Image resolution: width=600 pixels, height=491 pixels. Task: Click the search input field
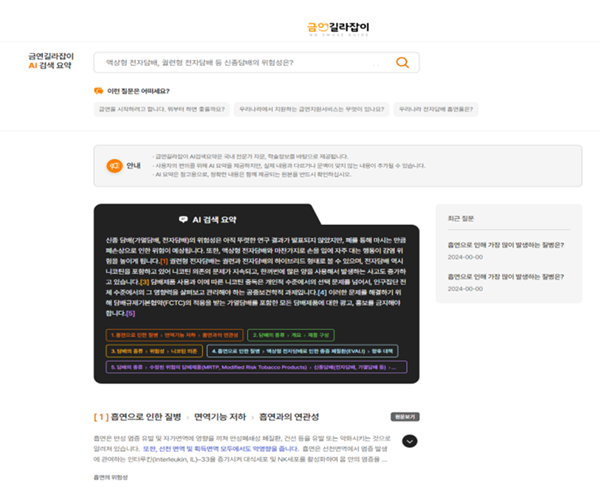coord(240,63)
